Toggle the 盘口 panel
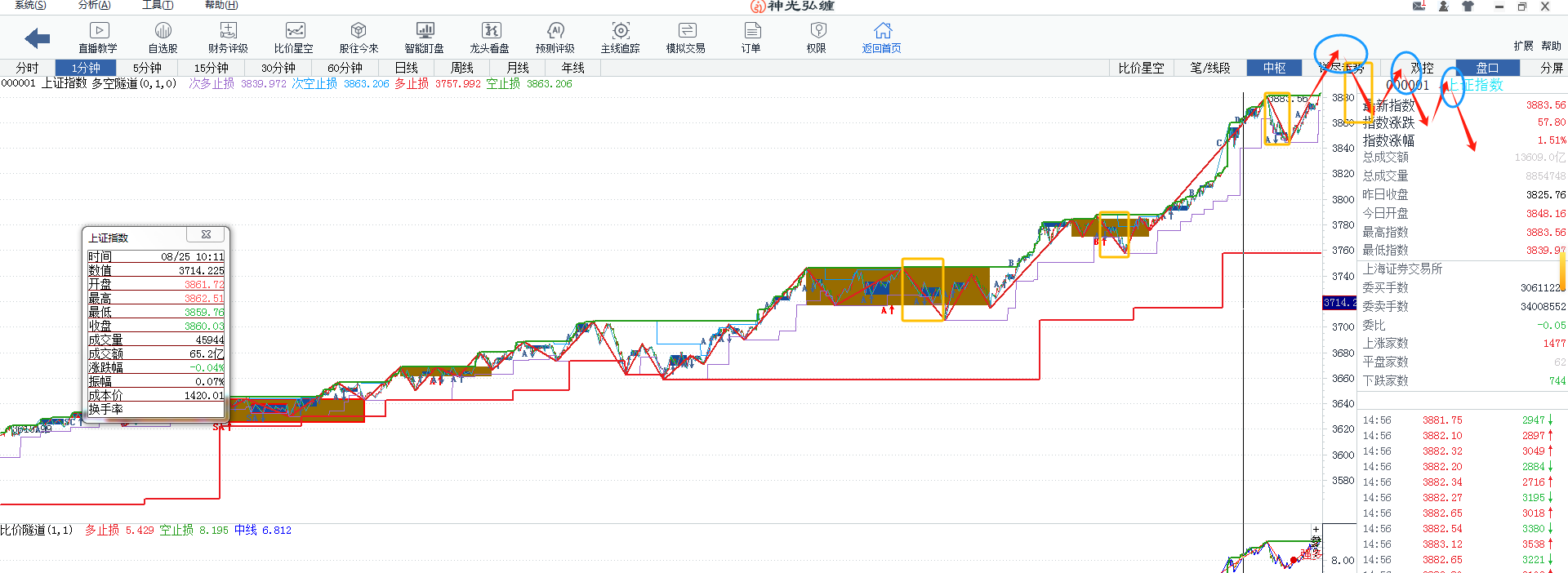This screenshot has height=573, width=1568. (1487, 68)
